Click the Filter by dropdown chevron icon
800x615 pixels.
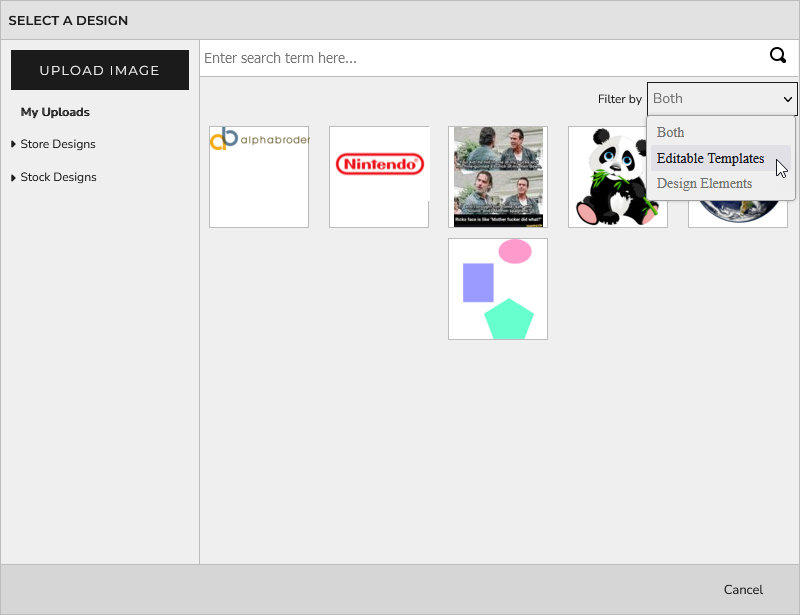[x=786, y=98]
